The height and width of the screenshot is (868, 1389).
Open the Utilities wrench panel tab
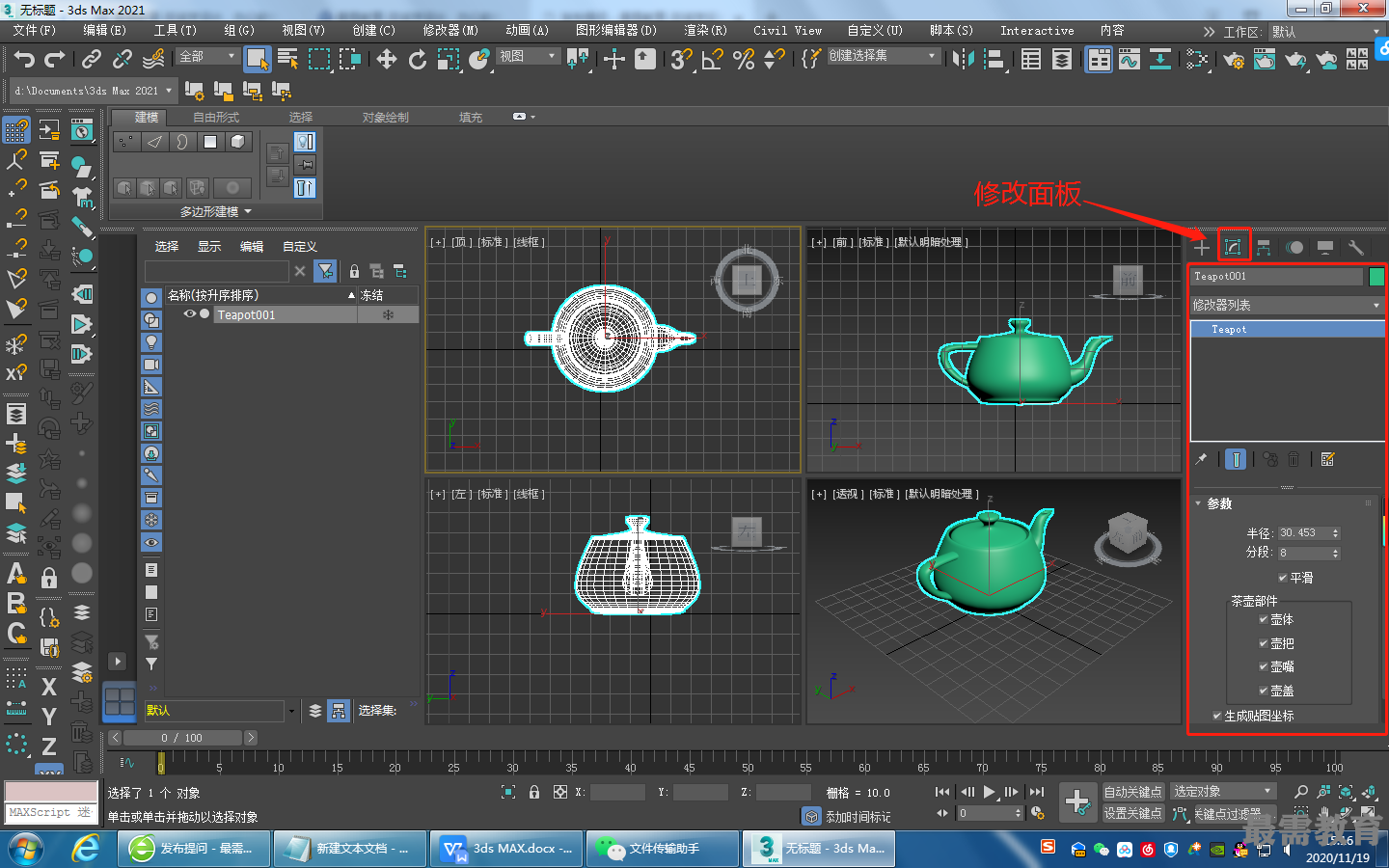point(1356,247)
